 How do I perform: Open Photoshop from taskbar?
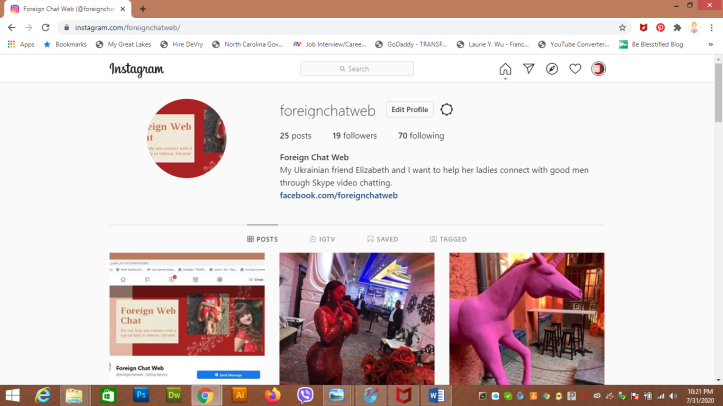pos(141,395)
